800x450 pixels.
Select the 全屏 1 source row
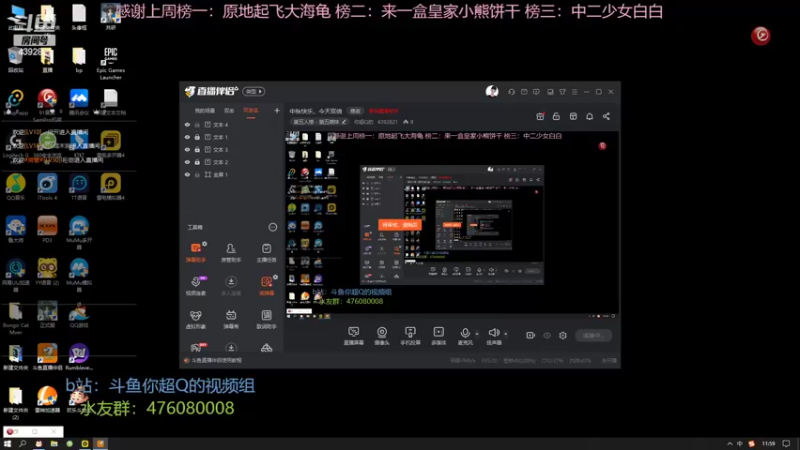coord(233,174)
